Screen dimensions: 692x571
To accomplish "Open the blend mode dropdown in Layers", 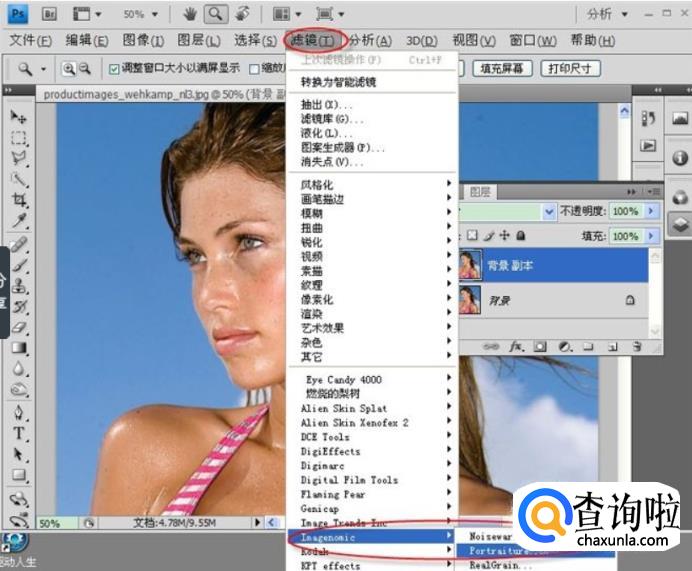I will 549,211.
